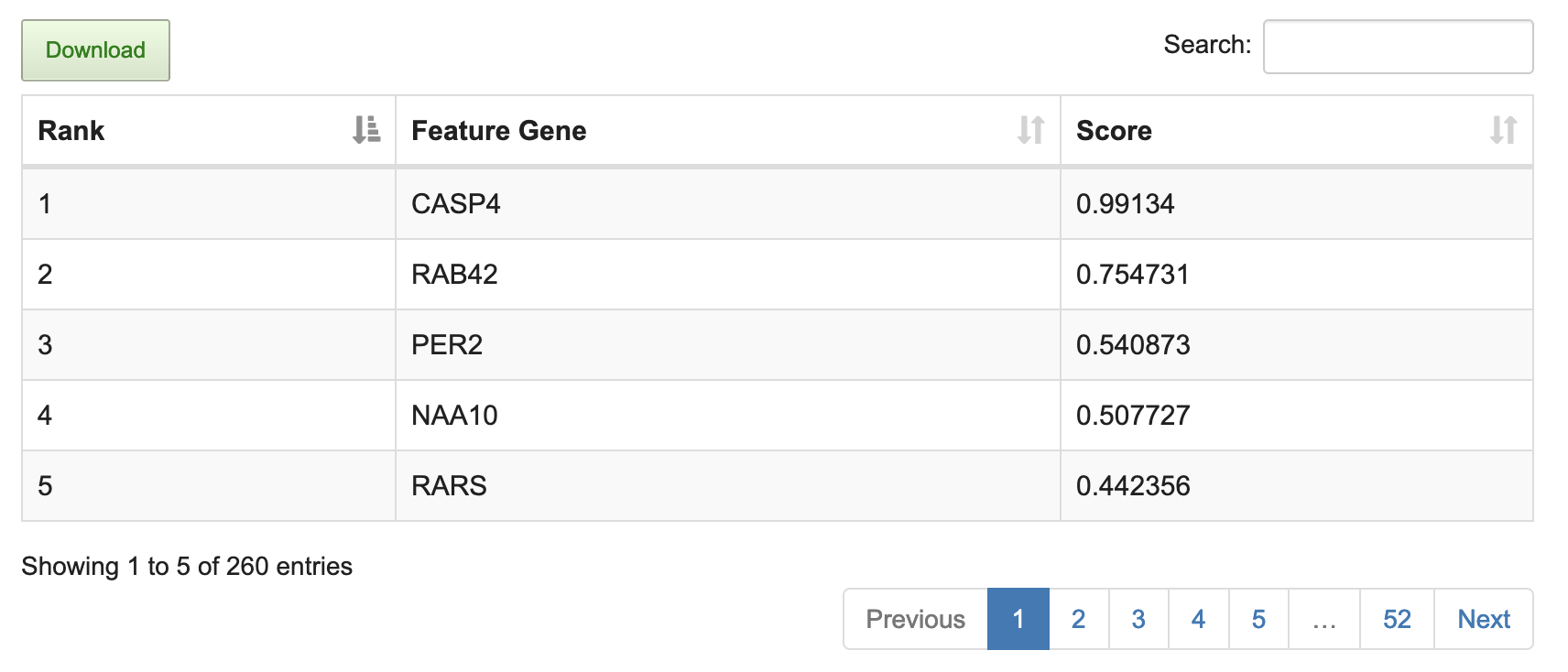Image resolution: width=1568 pixels, height=672 pixels.
Task: Click the Score header label
Action: (x=1114, y=131)
